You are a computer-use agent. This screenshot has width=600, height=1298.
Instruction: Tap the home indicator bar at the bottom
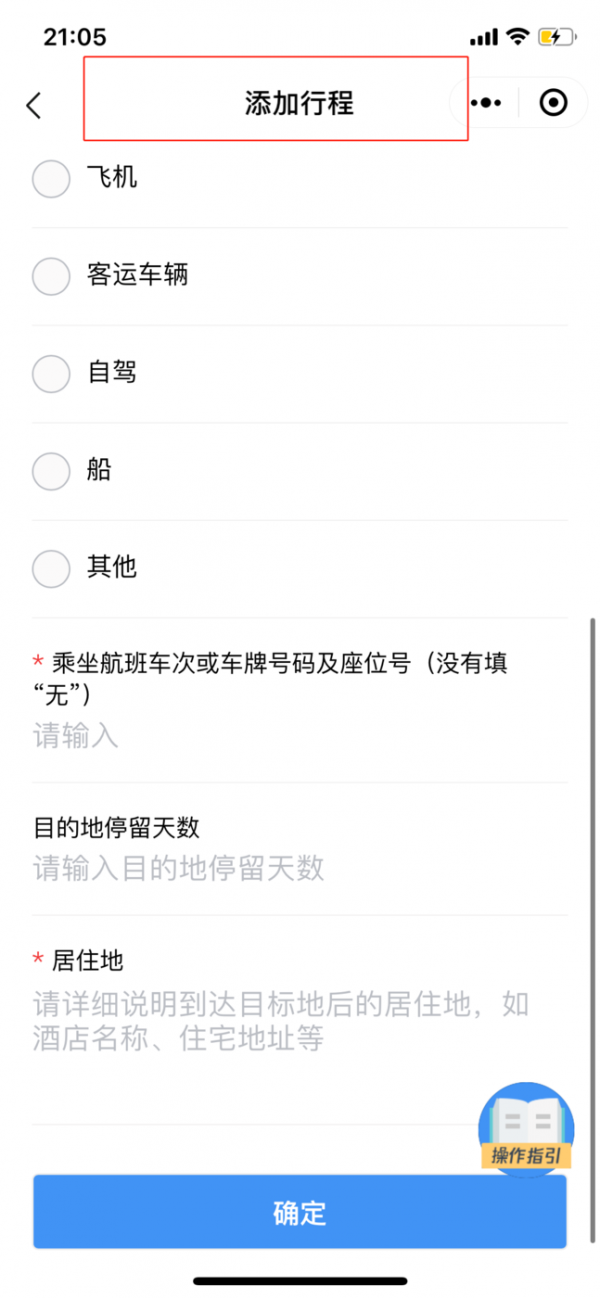pyautogui.click(x=299, y=1280)
